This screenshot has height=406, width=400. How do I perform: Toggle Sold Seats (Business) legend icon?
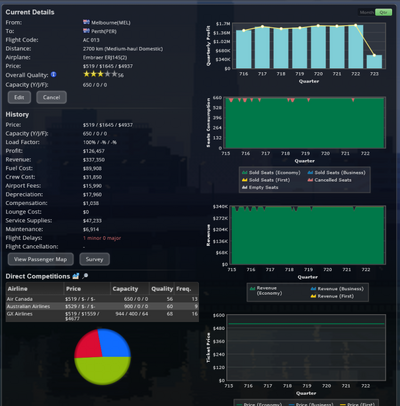[x=310, y=172]
